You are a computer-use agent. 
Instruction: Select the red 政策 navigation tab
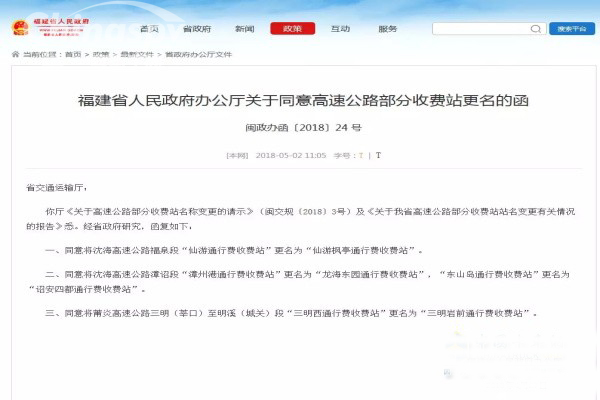point(293,29)
